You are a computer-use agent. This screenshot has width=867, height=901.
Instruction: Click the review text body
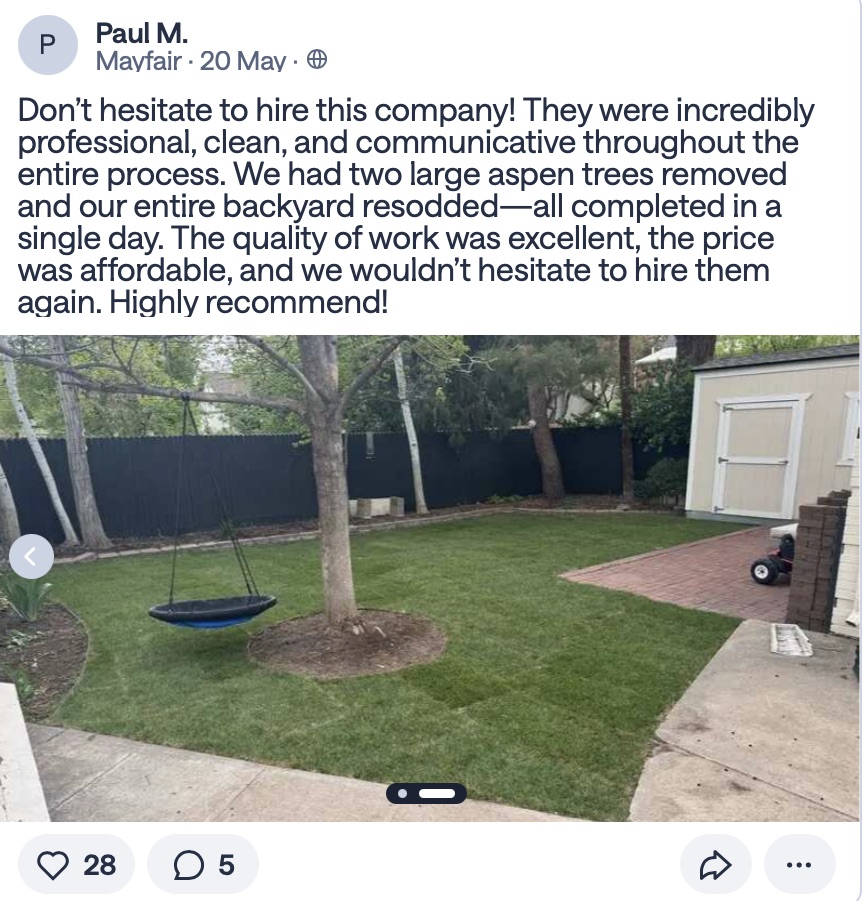point(416,206)
